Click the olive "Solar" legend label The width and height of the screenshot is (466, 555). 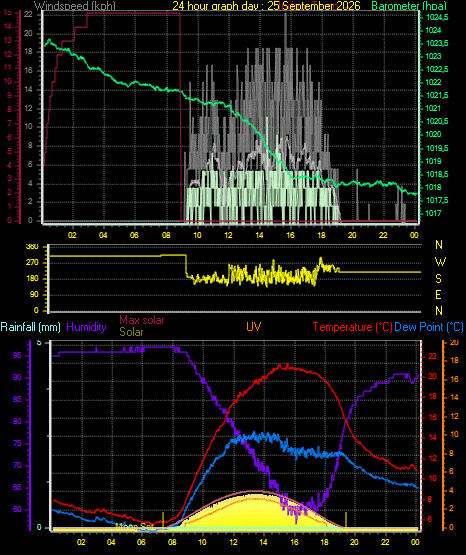(x=131, y=332)
